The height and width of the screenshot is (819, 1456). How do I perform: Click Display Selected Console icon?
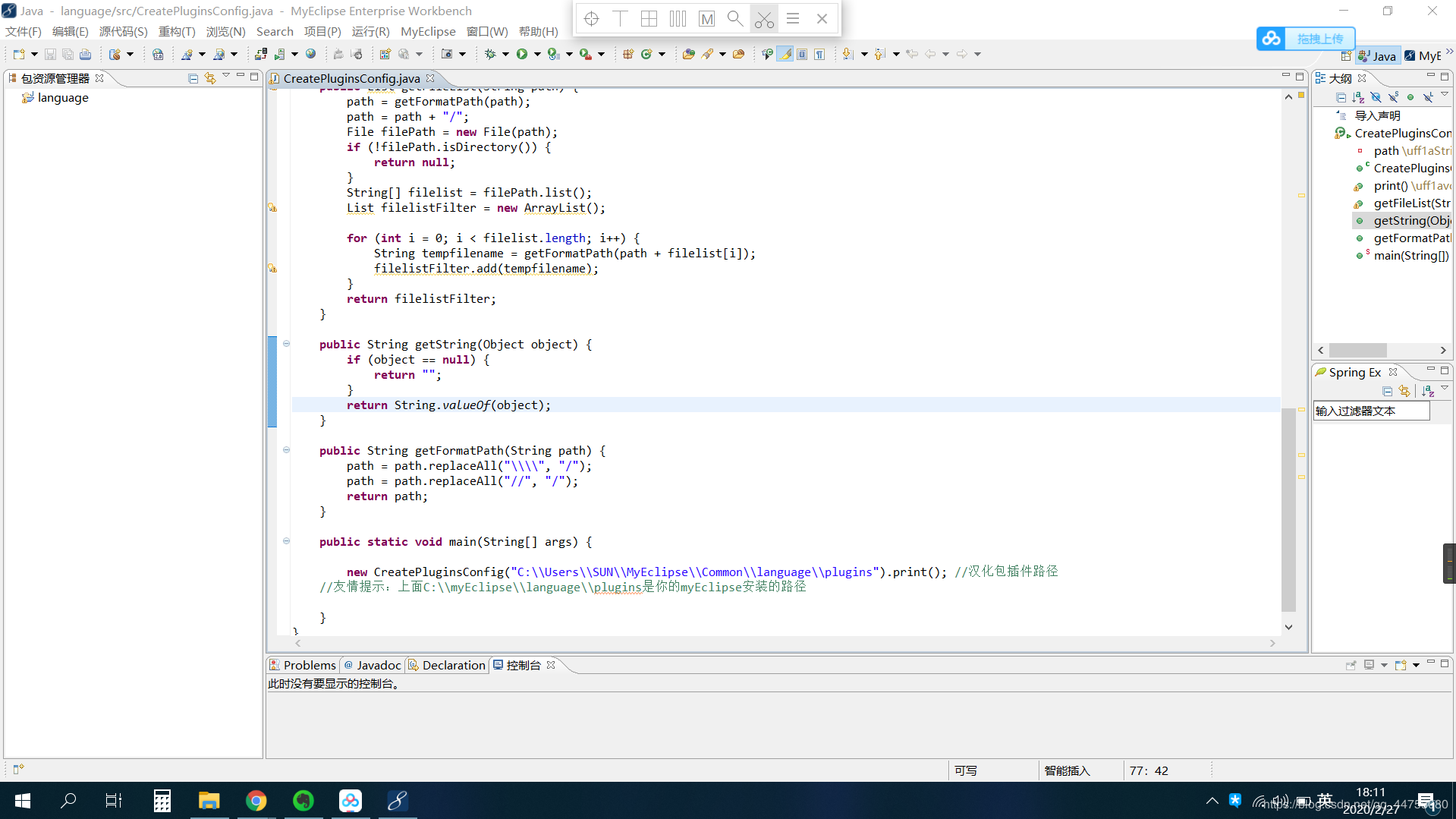(1369, 665)
